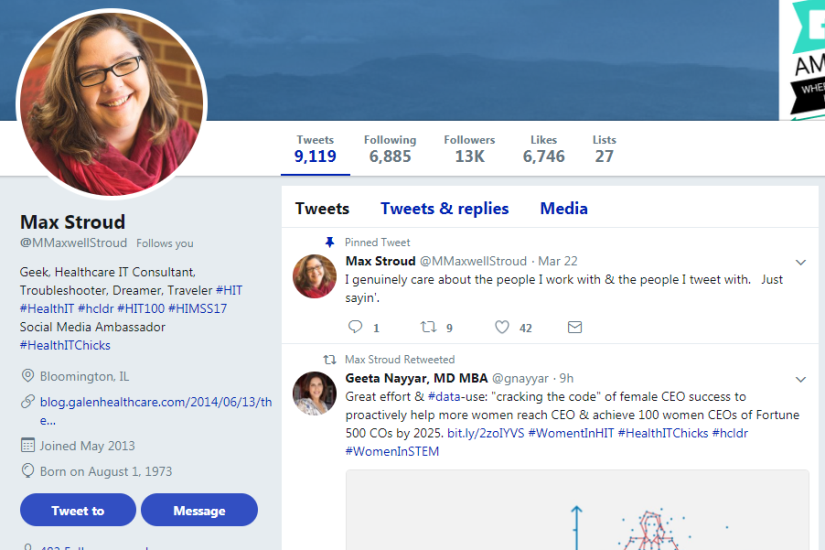
Task: Open the bit.ly/2zoIYVS link in tweet
Action: pyautogui.click(x=486, y=433)
